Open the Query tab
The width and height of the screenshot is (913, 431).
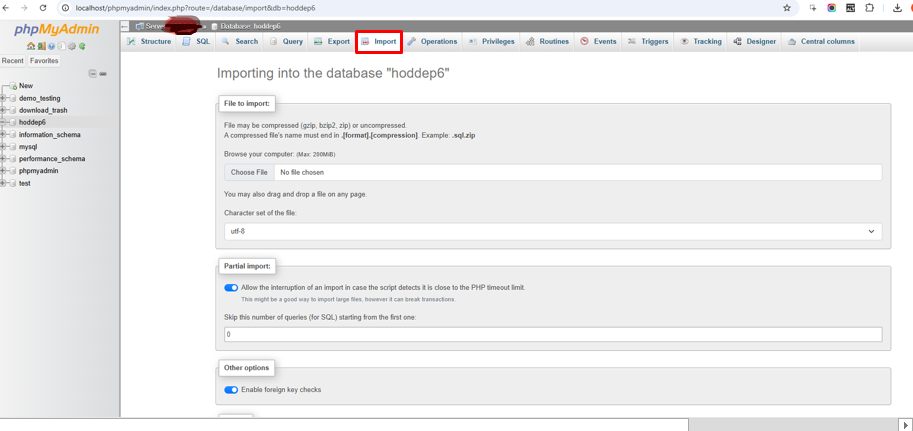pyautogui.click(x=286, y=41)
